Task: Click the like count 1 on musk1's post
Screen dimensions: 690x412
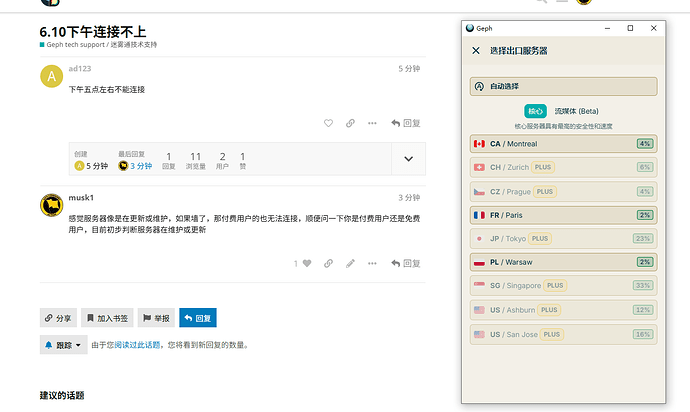Action: click(296, 263)
